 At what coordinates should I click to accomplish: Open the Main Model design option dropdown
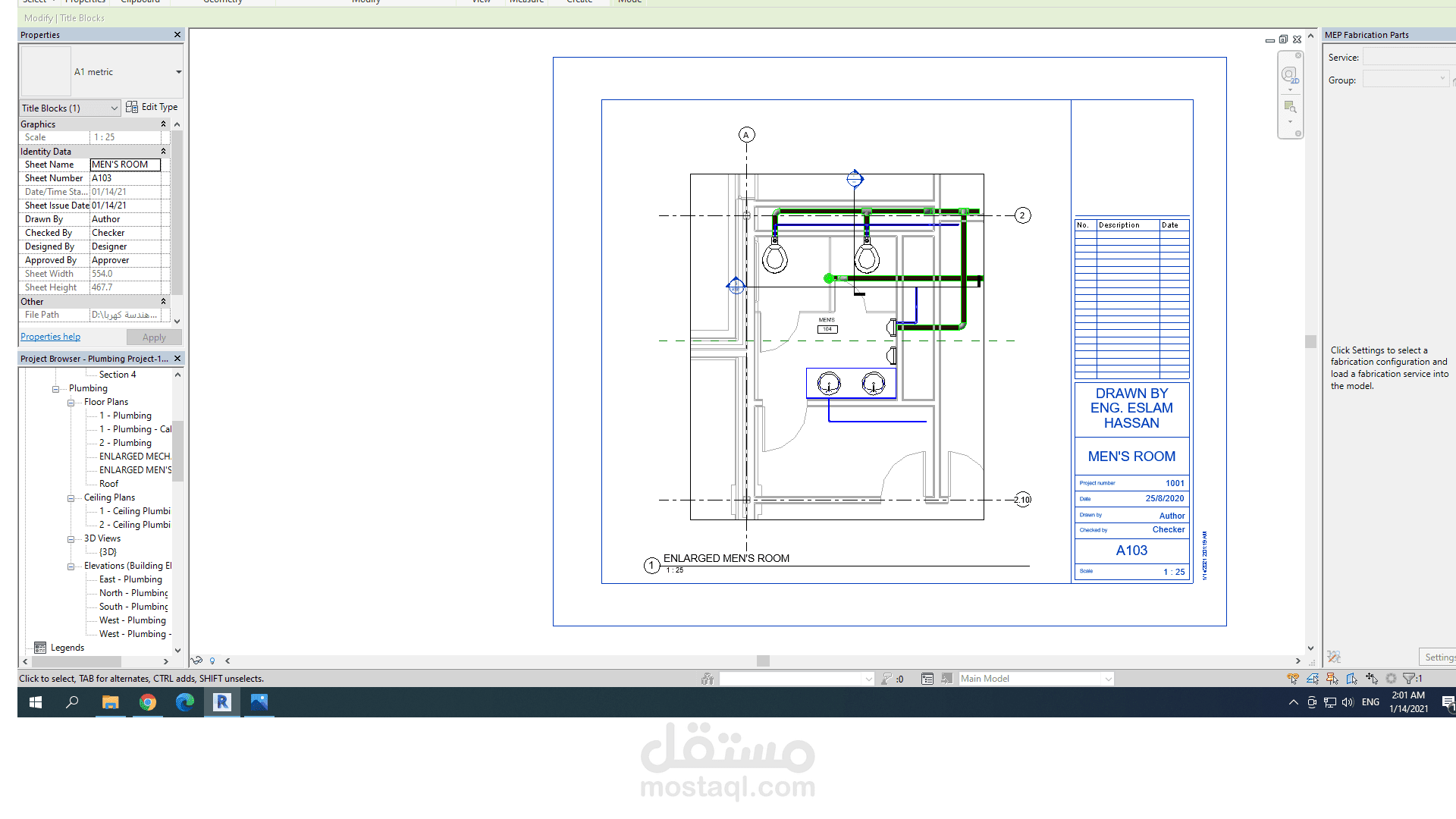pyautogui.click(x=1109, y=679)
